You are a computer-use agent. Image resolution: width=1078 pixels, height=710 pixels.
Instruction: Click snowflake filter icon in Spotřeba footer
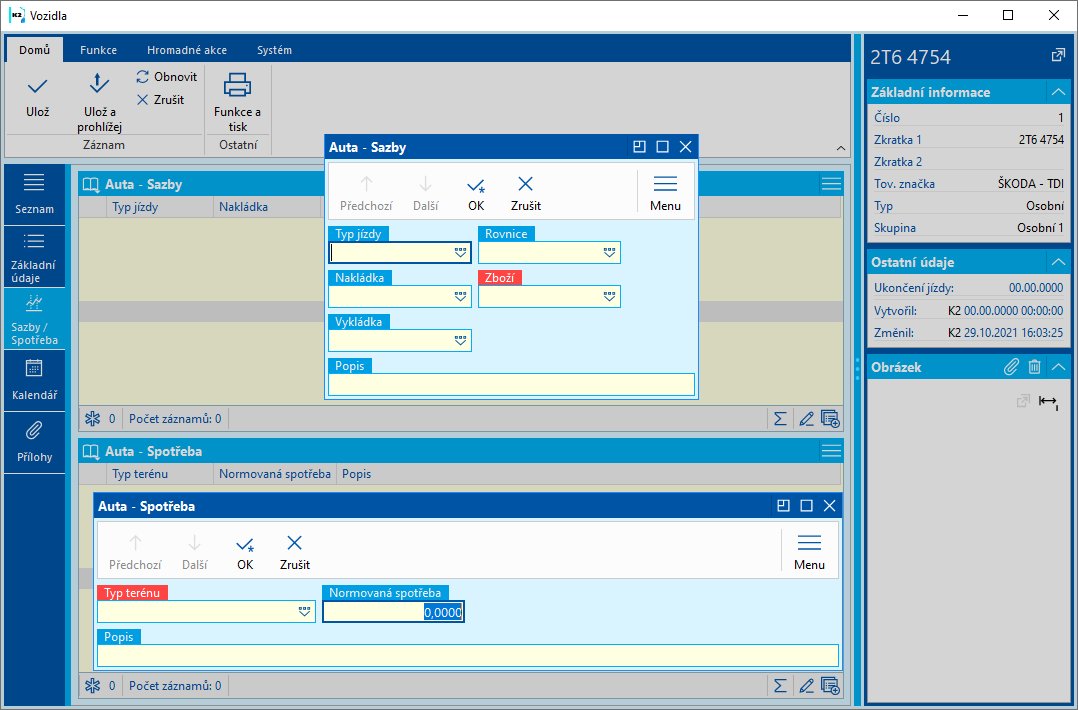92,685
